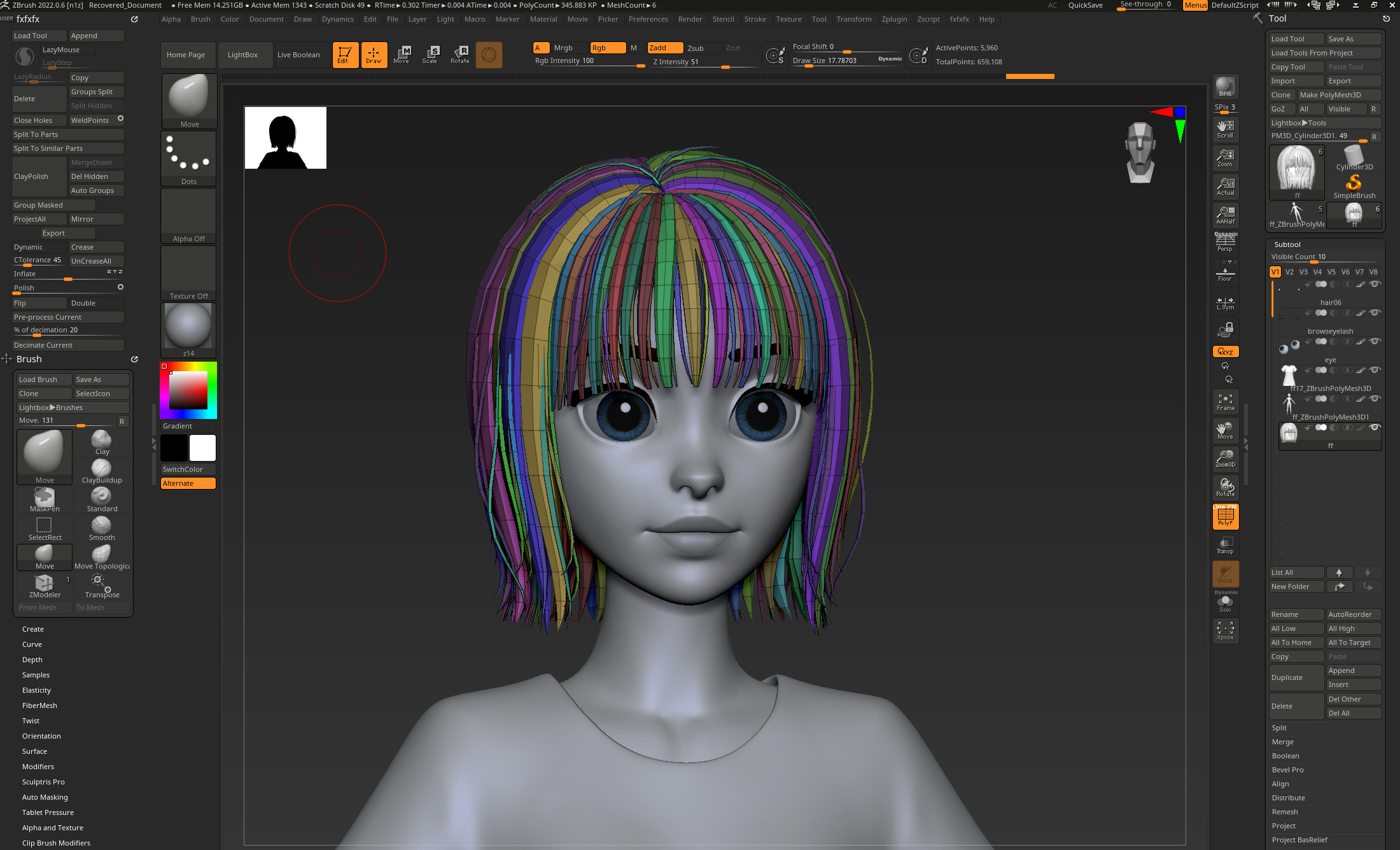The width and height of the screenshot is (1400, 850).
Task: Select the Transpose brush
Action: click(102, 586)
